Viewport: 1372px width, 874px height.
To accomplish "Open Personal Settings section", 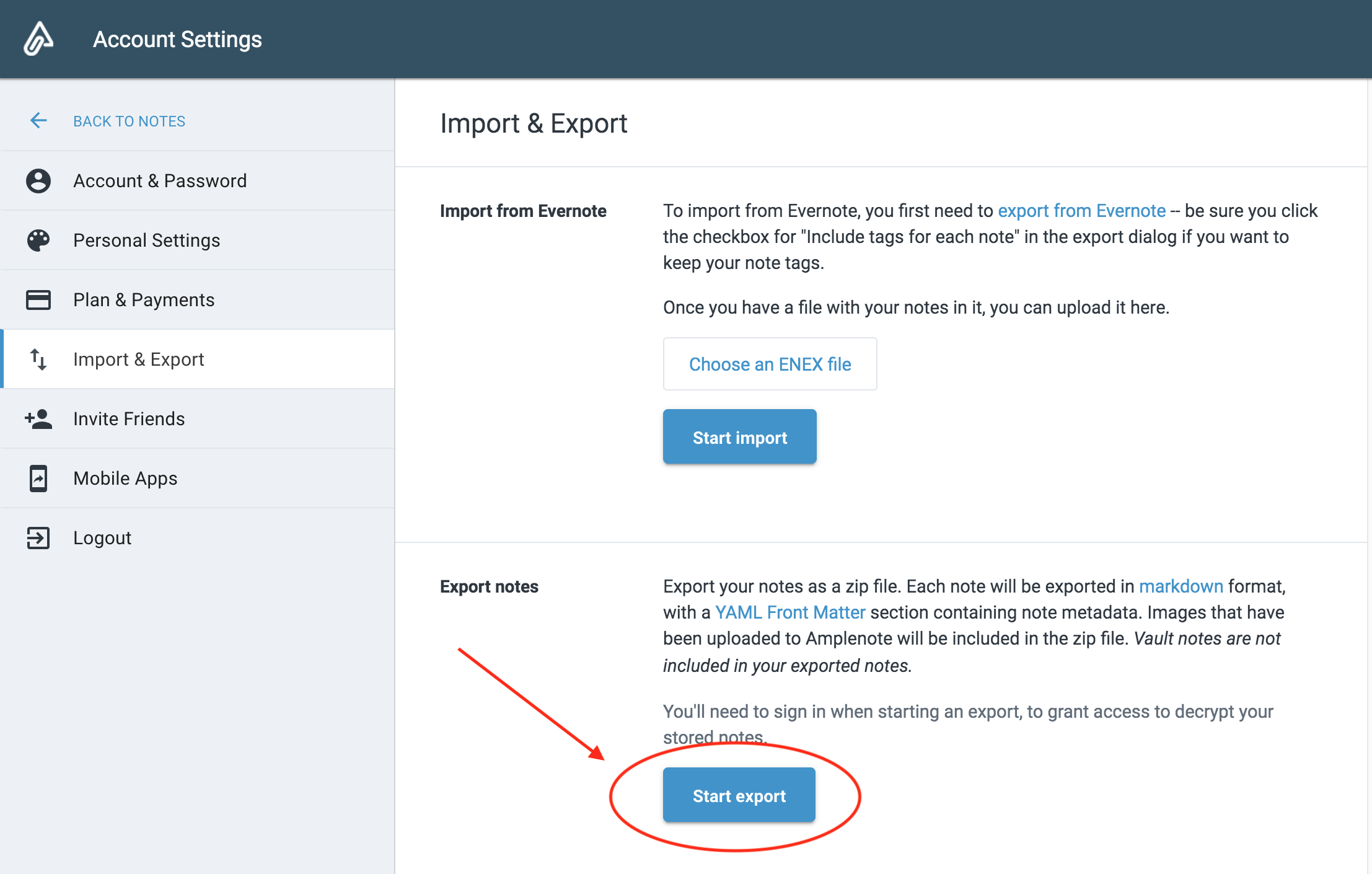I will (x=198, y=241).
